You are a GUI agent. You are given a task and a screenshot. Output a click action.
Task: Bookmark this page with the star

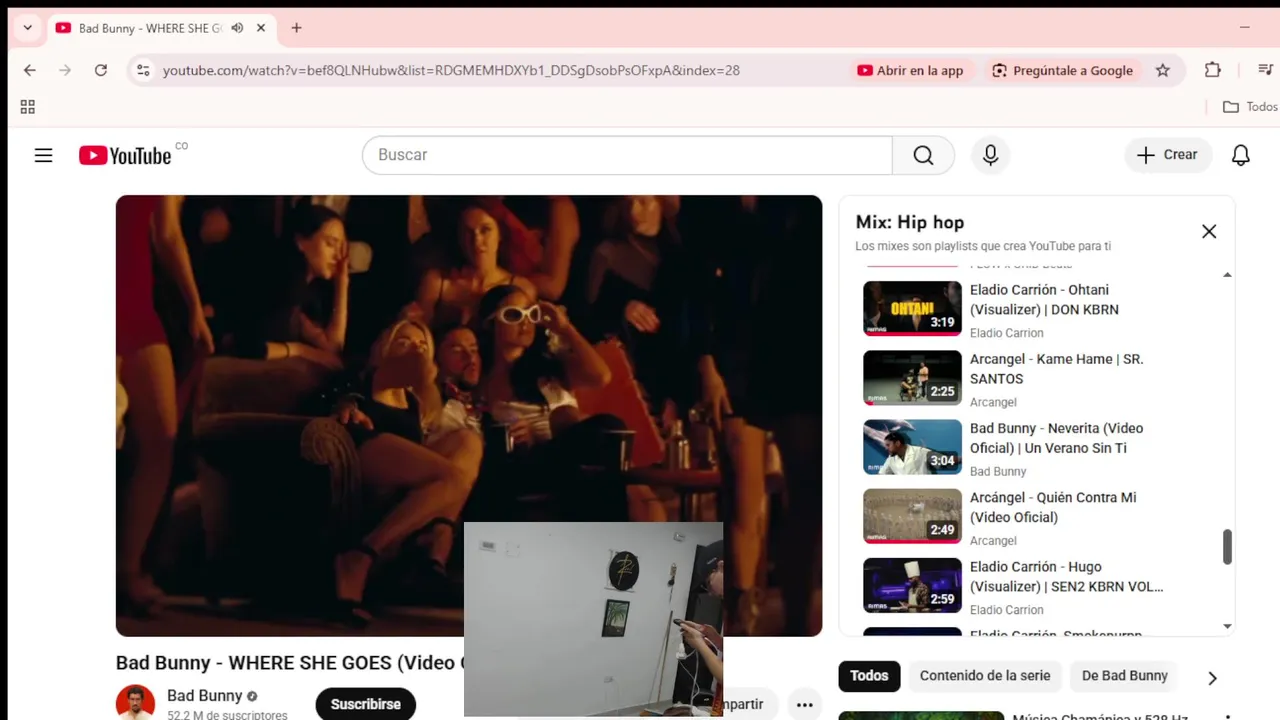1162,70
